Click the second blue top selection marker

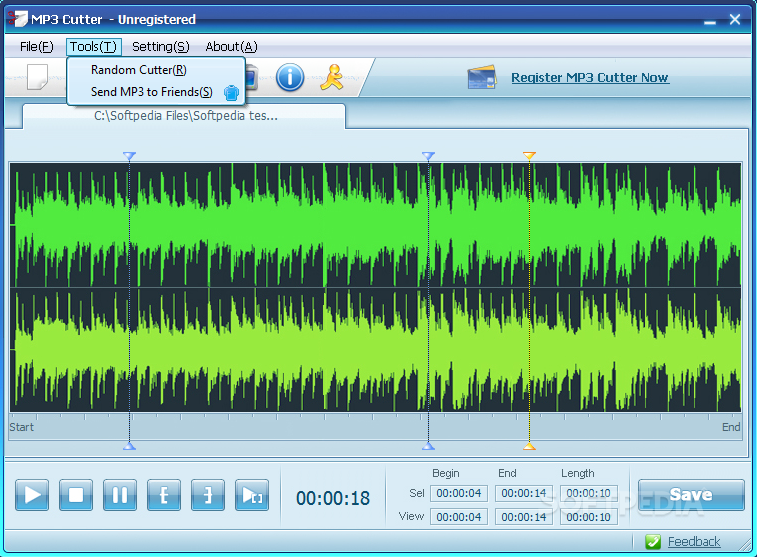pos(428,156)
